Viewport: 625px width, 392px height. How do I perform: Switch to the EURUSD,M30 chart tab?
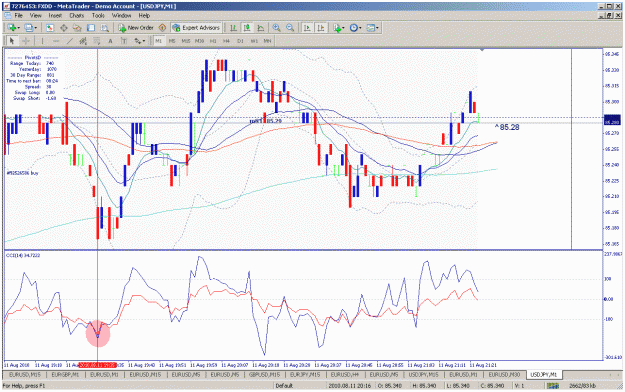pos(504,375)
